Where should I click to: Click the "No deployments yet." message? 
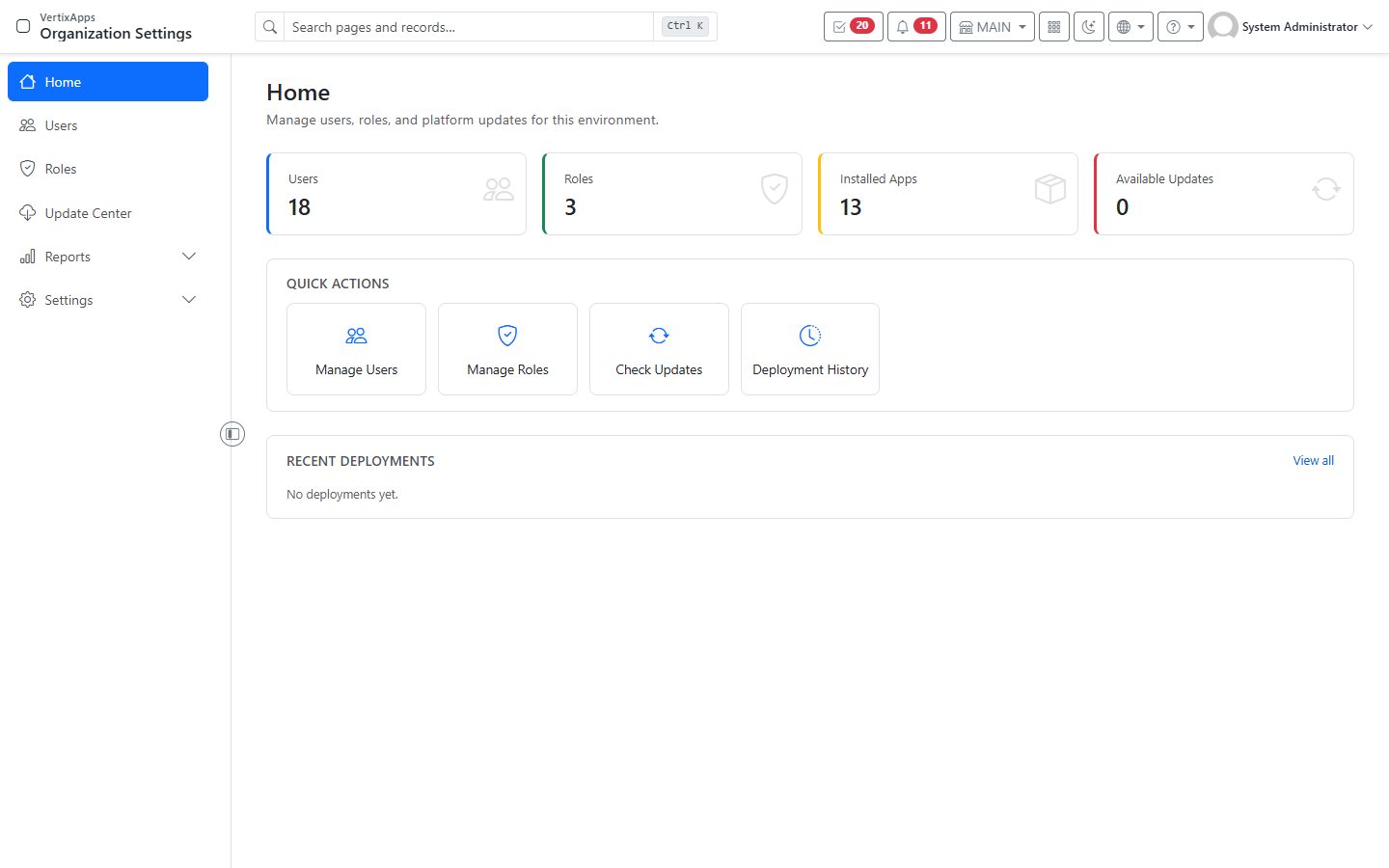click(342, 495)
